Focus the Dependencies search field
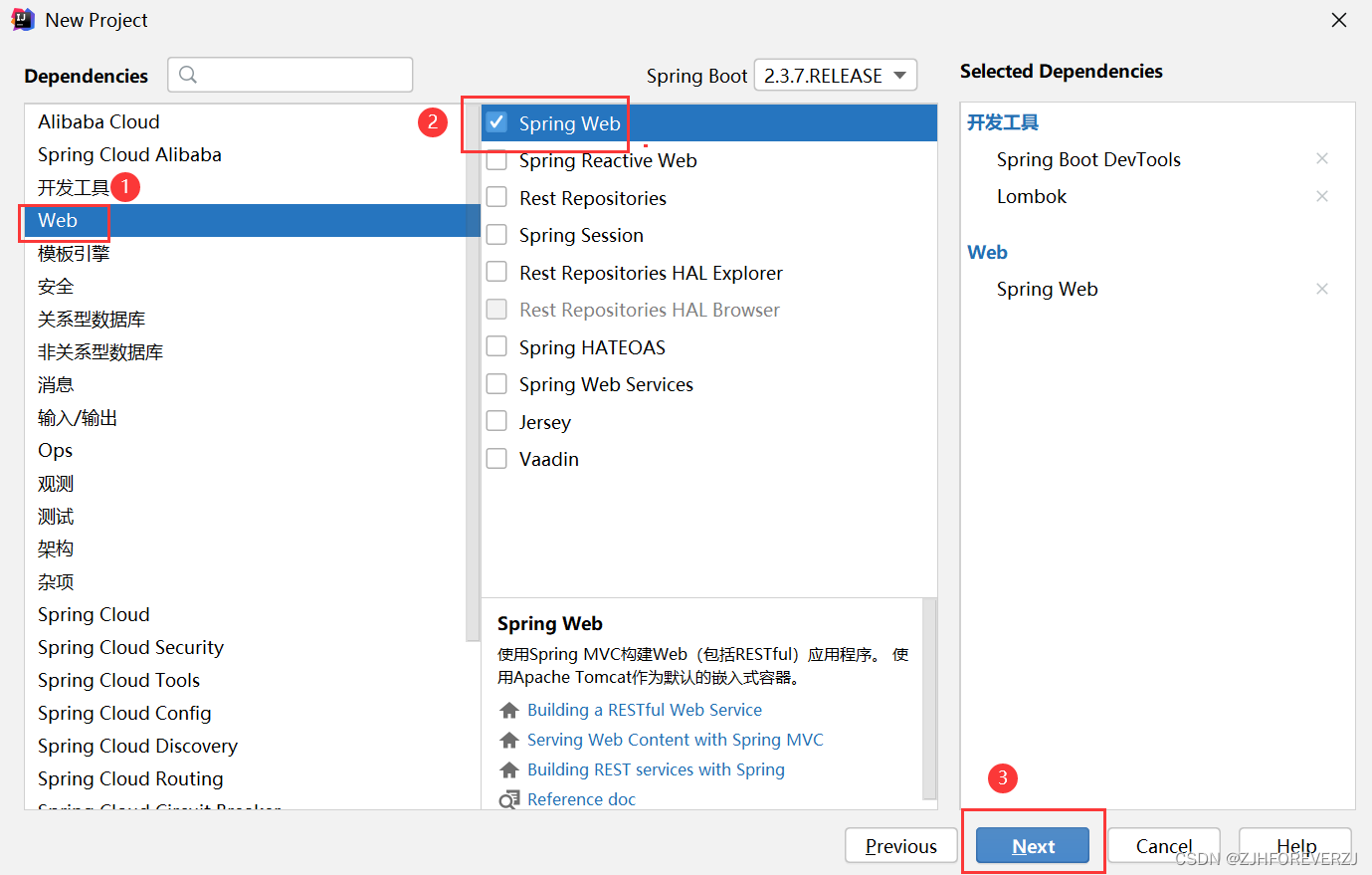This screenshot has height=875, width=1372. (x=291, y=75)
